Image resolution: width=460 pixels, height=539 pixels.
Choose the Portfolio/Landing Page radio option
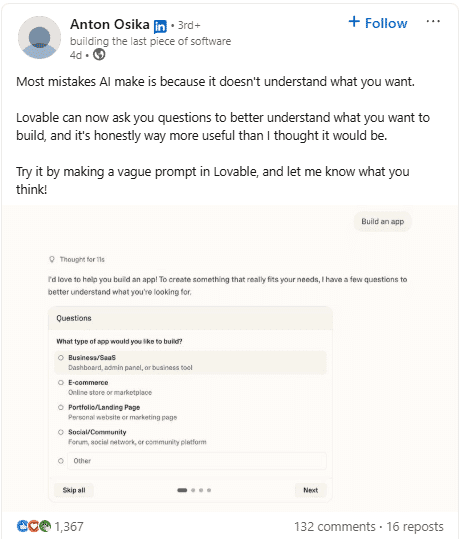coord(61,407)
